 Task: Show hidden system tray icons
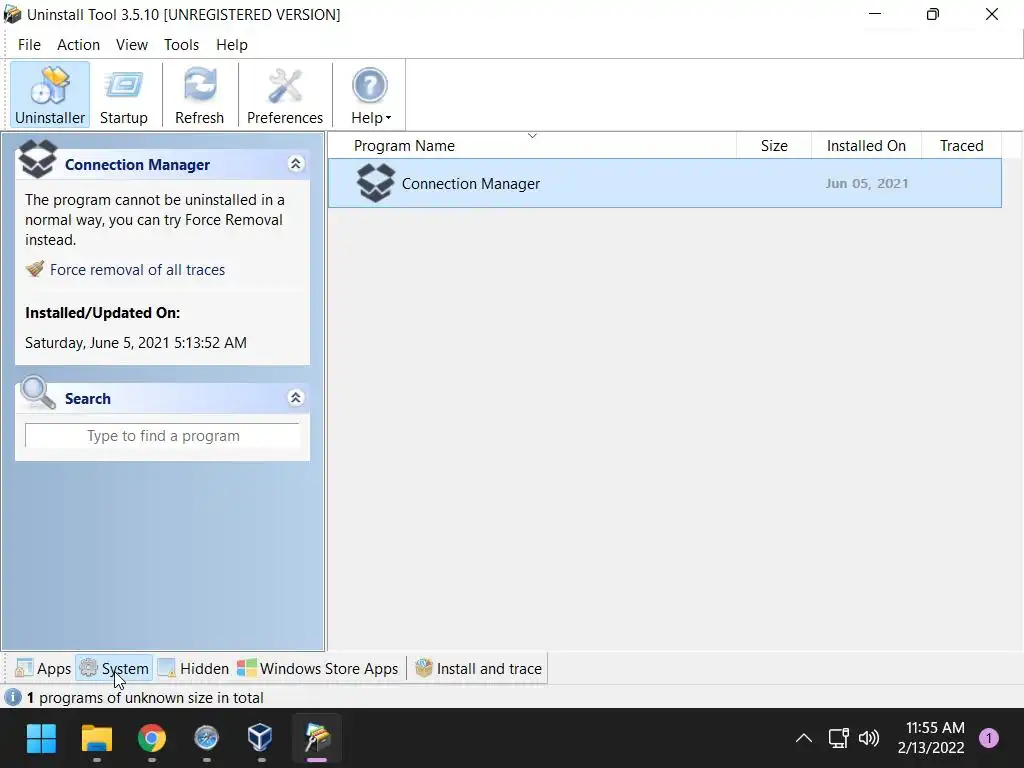[804, 739]
